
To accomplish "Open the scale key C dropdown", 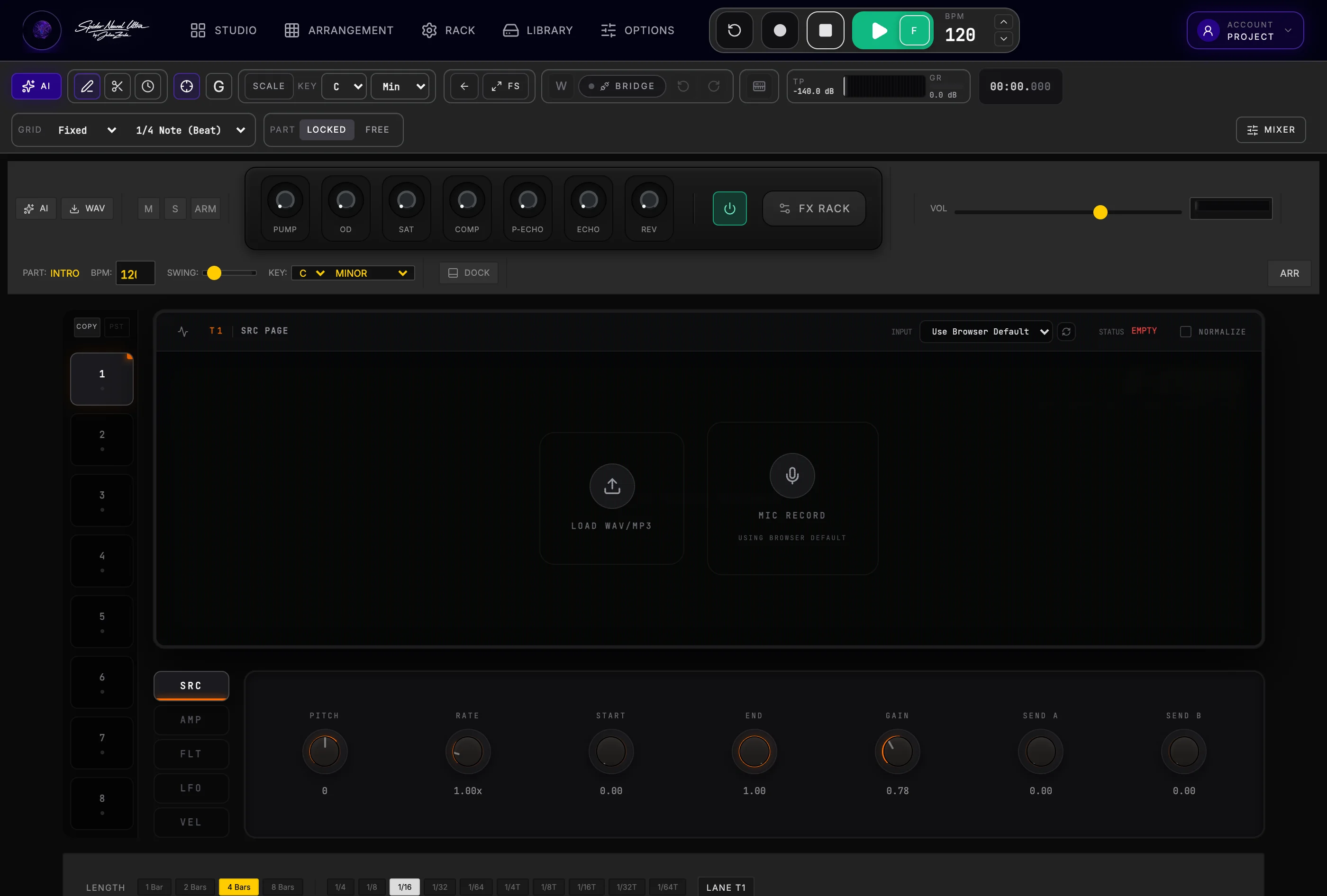I will [x=345, y=87].
